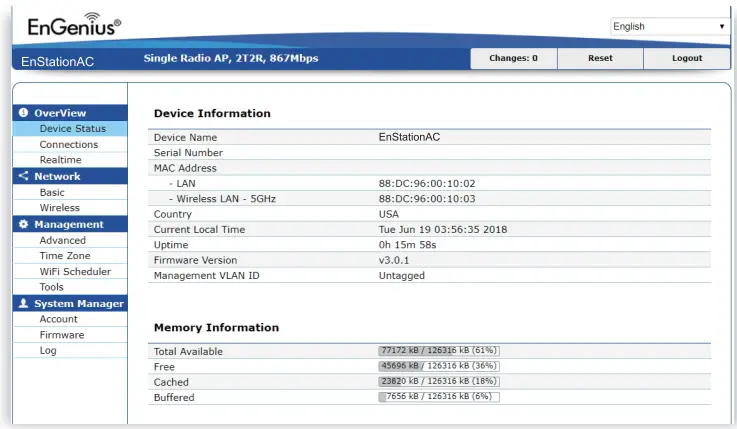Screen dimensions: 737x429
Task: Click the Total Available label
Action: (x=188, y=351)
